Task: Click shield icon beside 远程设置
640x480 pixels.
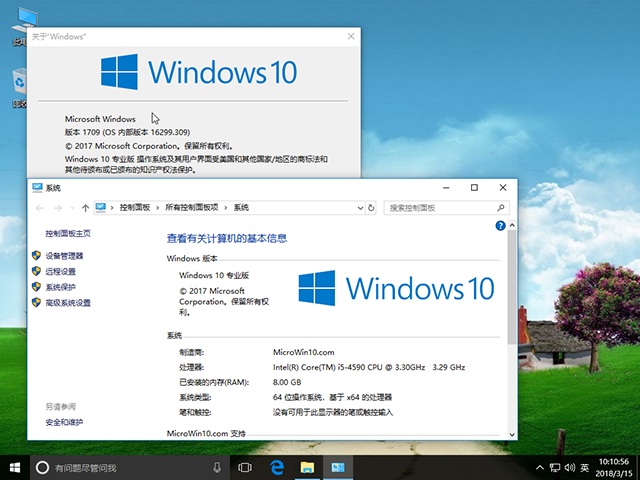Action: click(x=36, y=271)
